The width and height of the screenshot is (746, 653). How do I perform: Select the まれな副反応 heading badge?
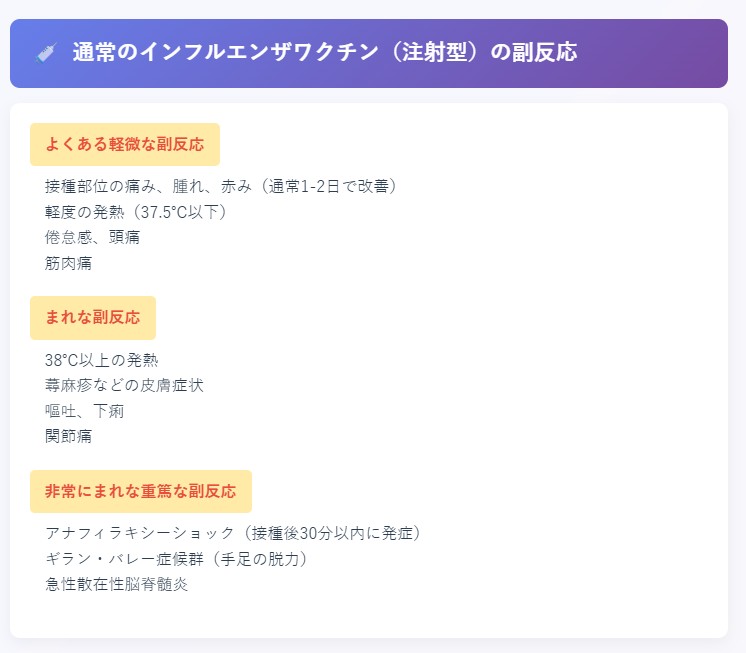(93, 317)
